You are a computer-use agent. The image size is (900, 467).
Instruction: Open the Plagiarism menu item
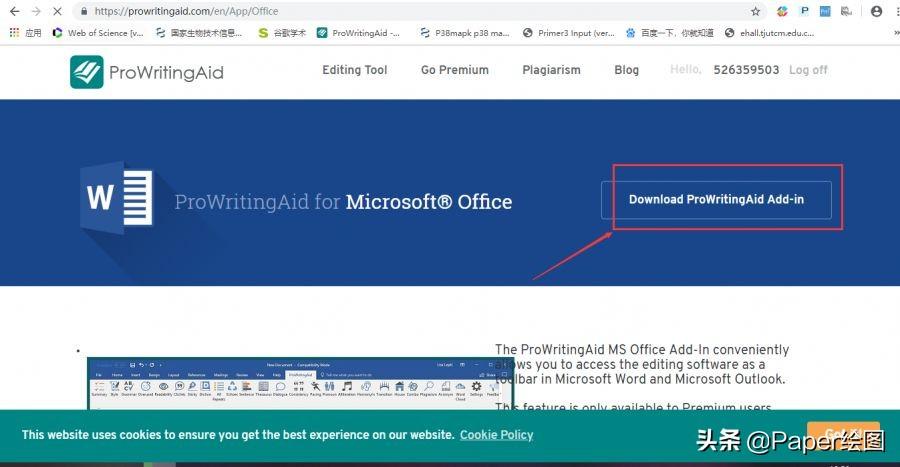[551, 70]
